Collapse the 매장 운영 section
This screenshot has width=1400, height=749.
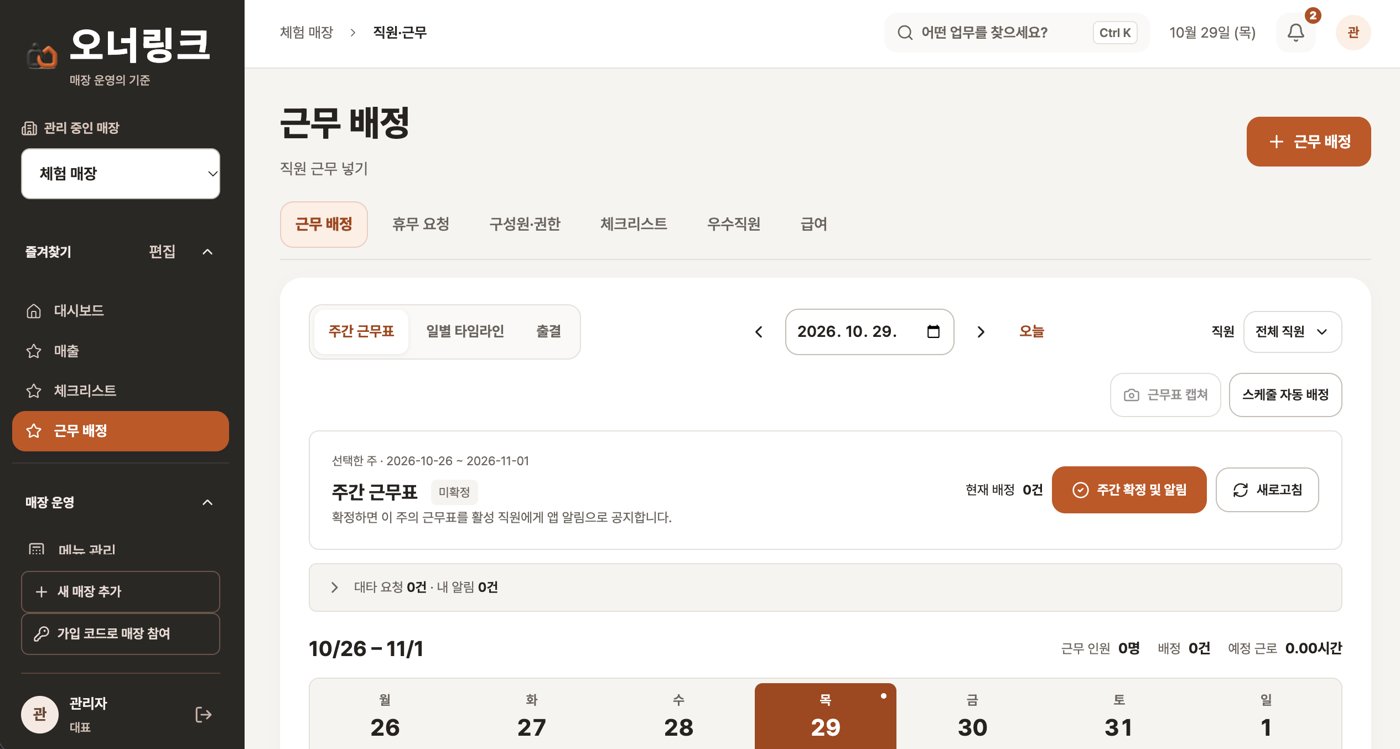pyautogui.click(x=208, y=502)
